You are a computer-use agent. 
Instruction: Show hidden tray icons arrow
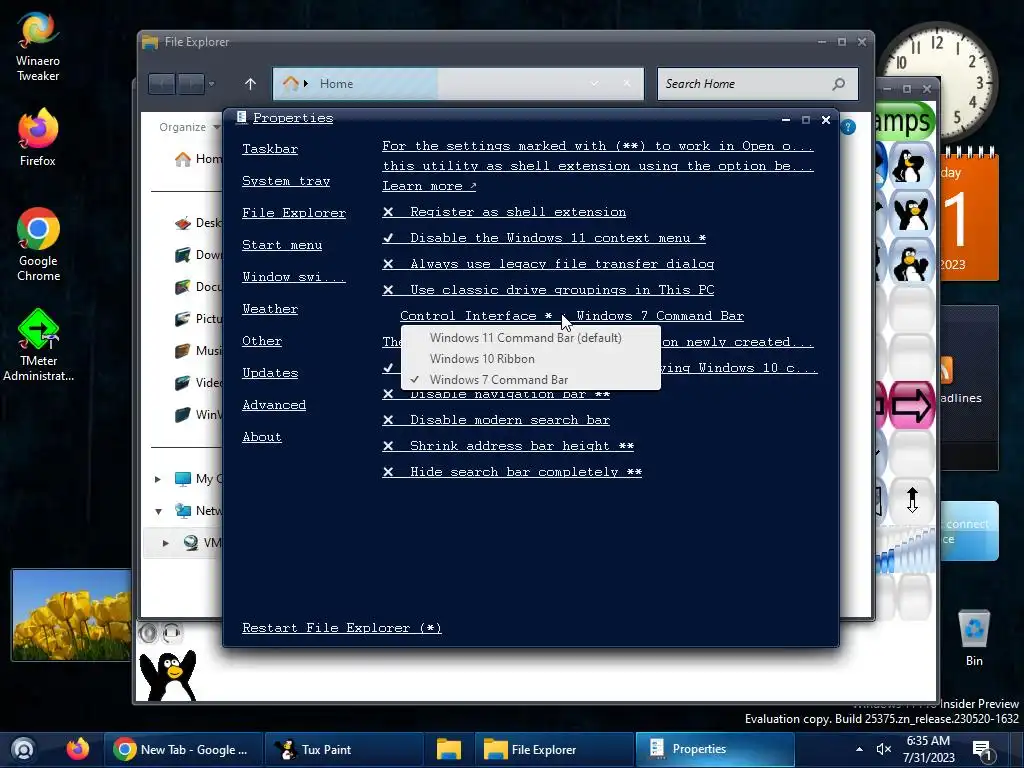859,749
